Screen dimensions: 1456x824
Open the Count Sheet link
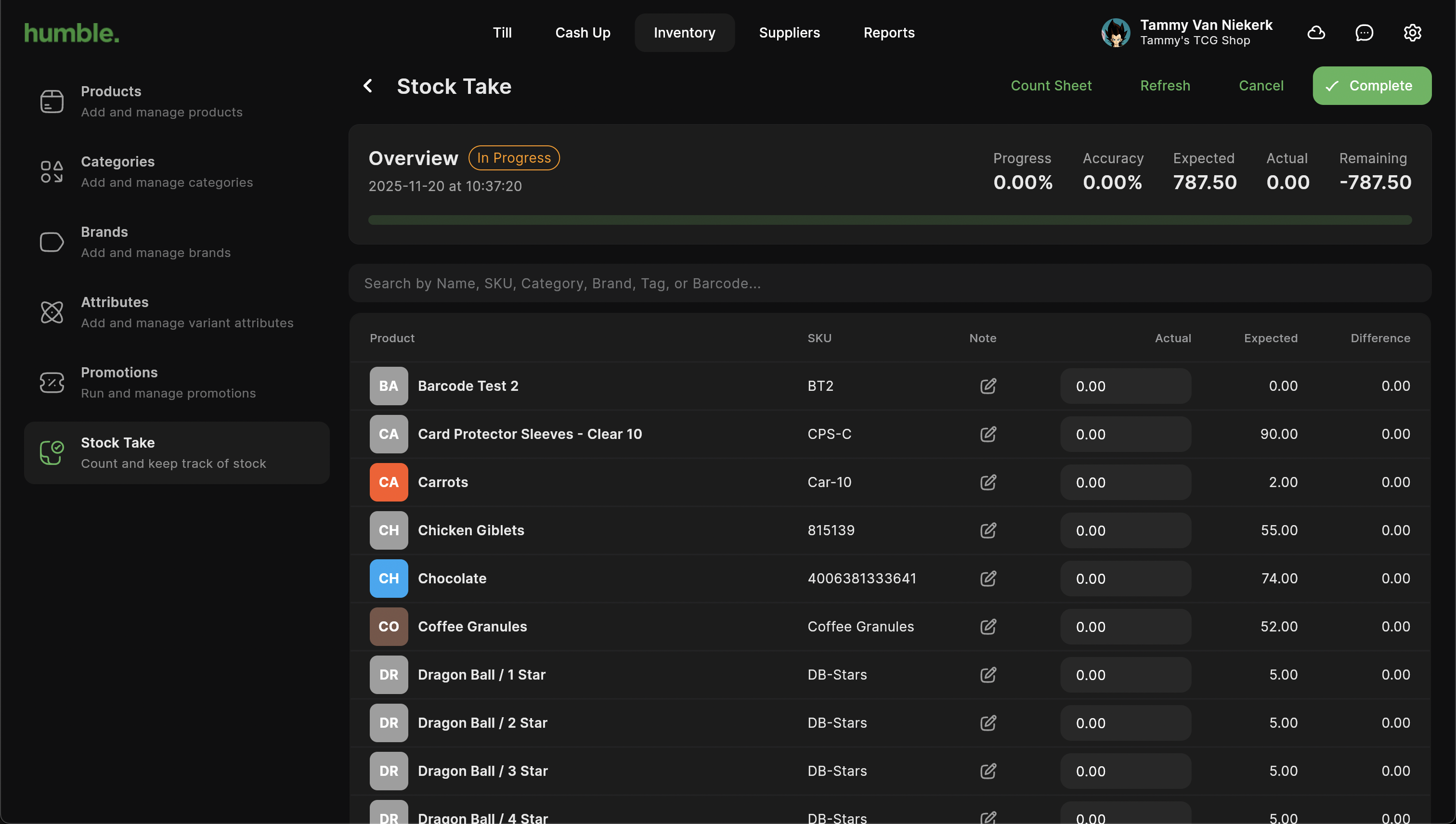1051,86
